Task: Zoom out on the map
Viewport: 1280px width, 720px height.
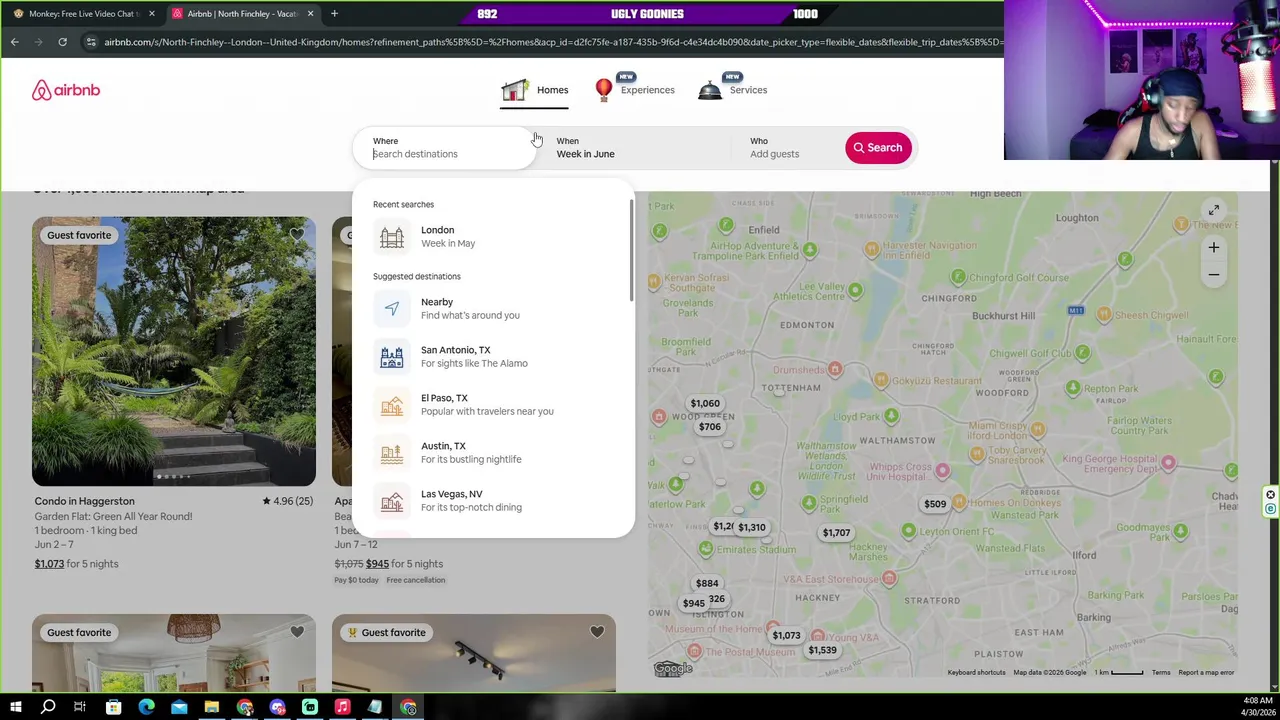Action: pyautogui.click(x=1213, y=274)
